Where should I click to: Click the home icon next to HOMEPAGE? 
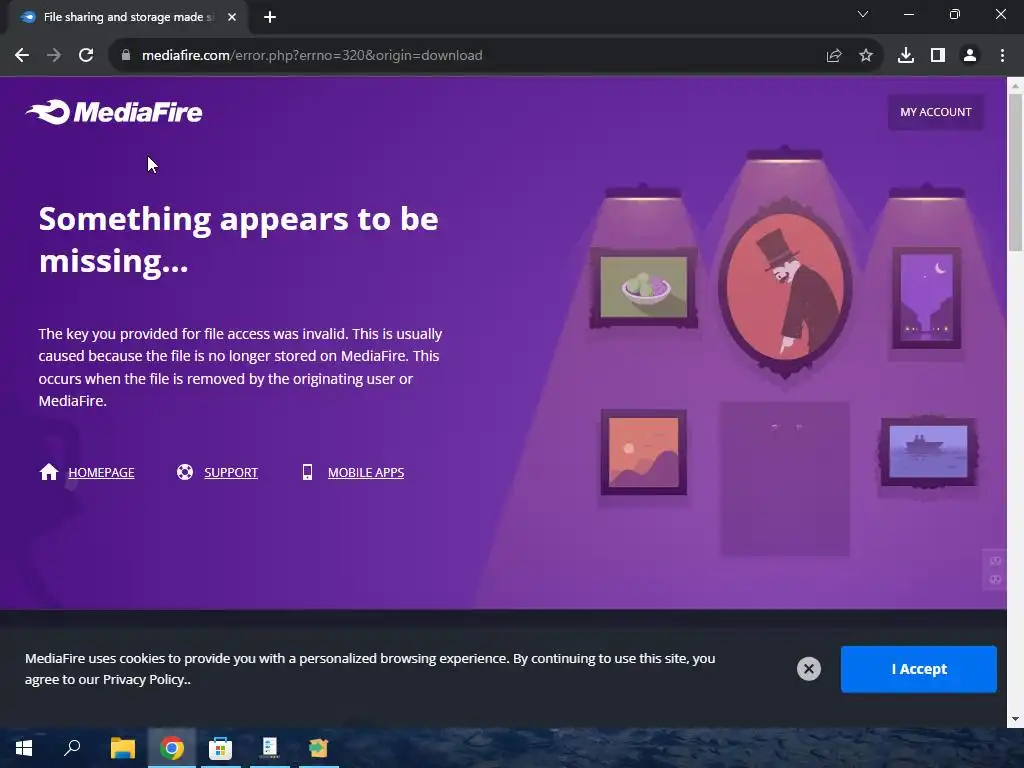tap(49, 472)
